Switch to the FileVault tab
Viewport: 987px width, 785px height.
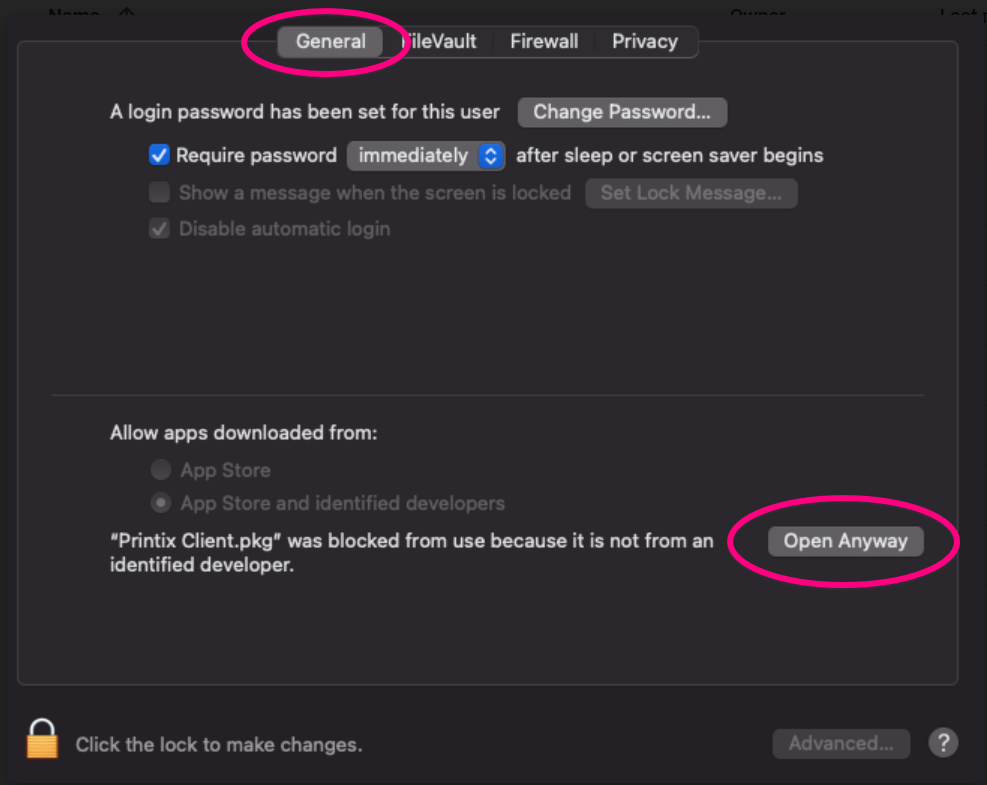pyautogui.click(x=440, y=41)
